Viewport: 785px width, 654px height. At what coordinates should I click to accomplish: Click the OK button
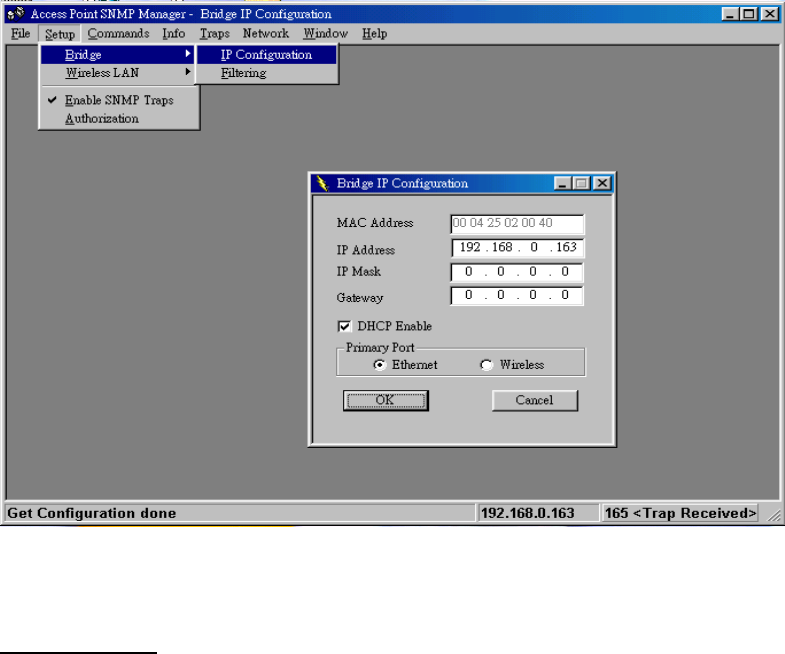coord(385,400)
